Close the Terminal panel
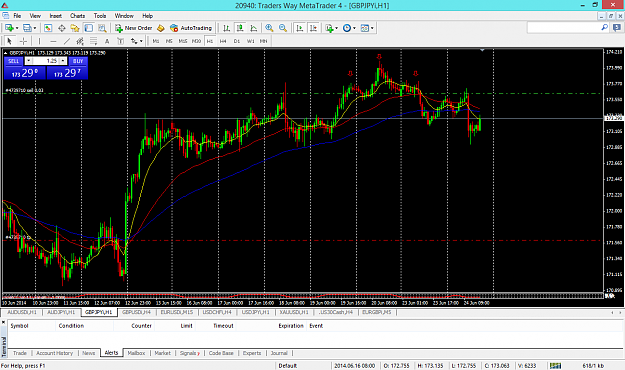The image size is (625, 370). 4,322
